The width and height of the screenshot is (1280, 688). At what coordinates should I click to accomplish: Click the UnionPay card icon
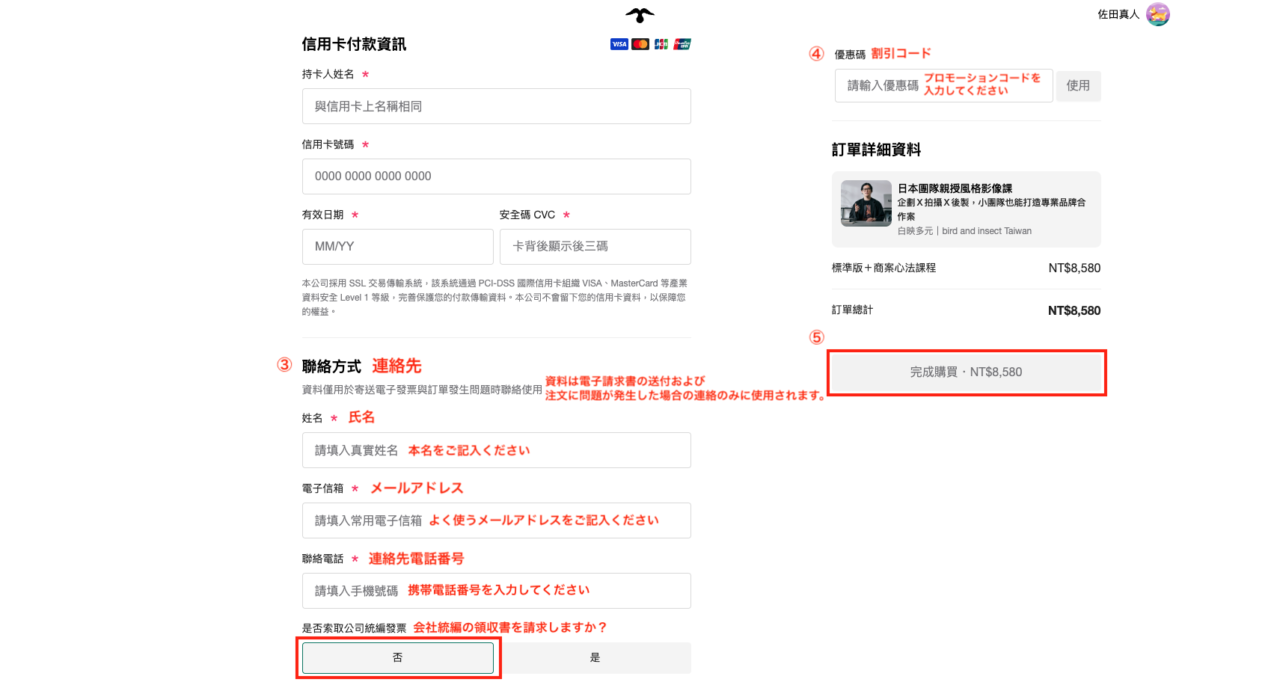[x=682, y=44]
